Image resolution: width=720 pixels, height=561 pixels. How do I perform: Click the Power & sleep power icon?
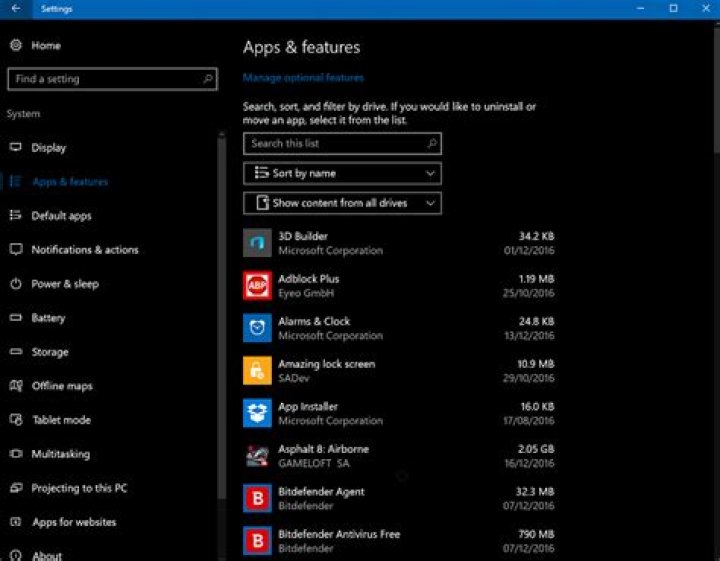pyautogui.click(x=16, y=283)
